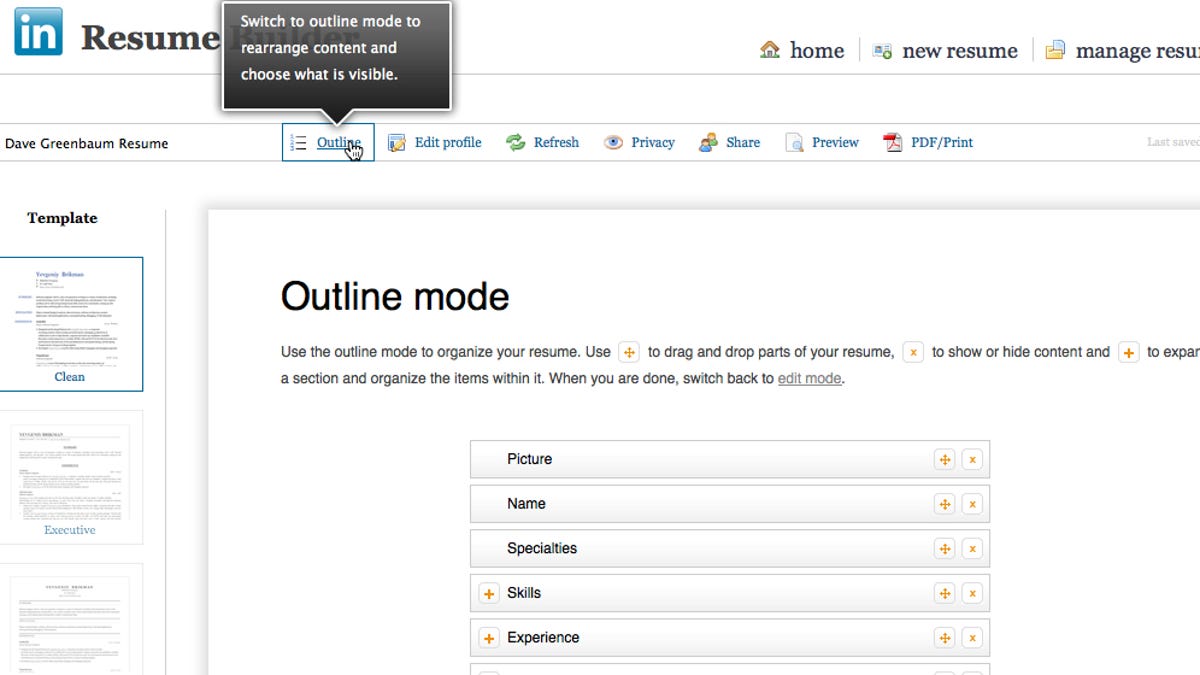Click the home house icon

coord(769,49)
